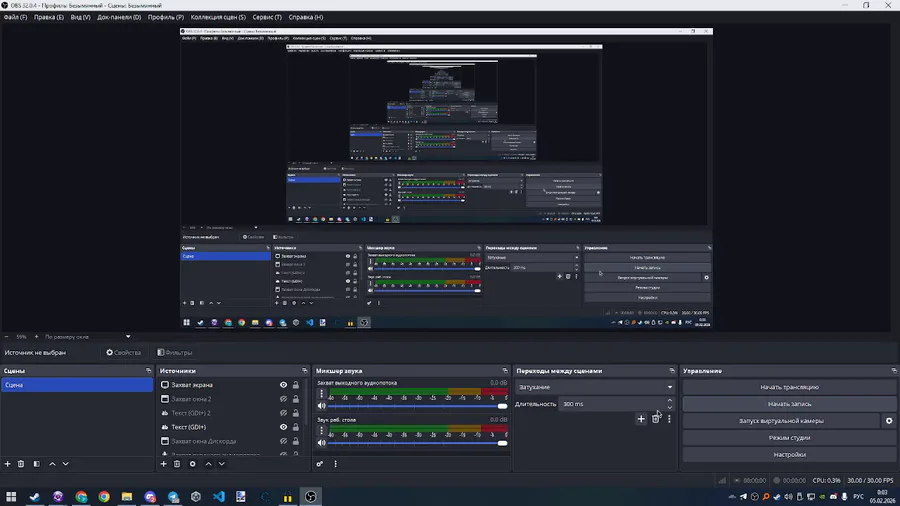Select the Сцена item in scenes list

tap(77, 385)
